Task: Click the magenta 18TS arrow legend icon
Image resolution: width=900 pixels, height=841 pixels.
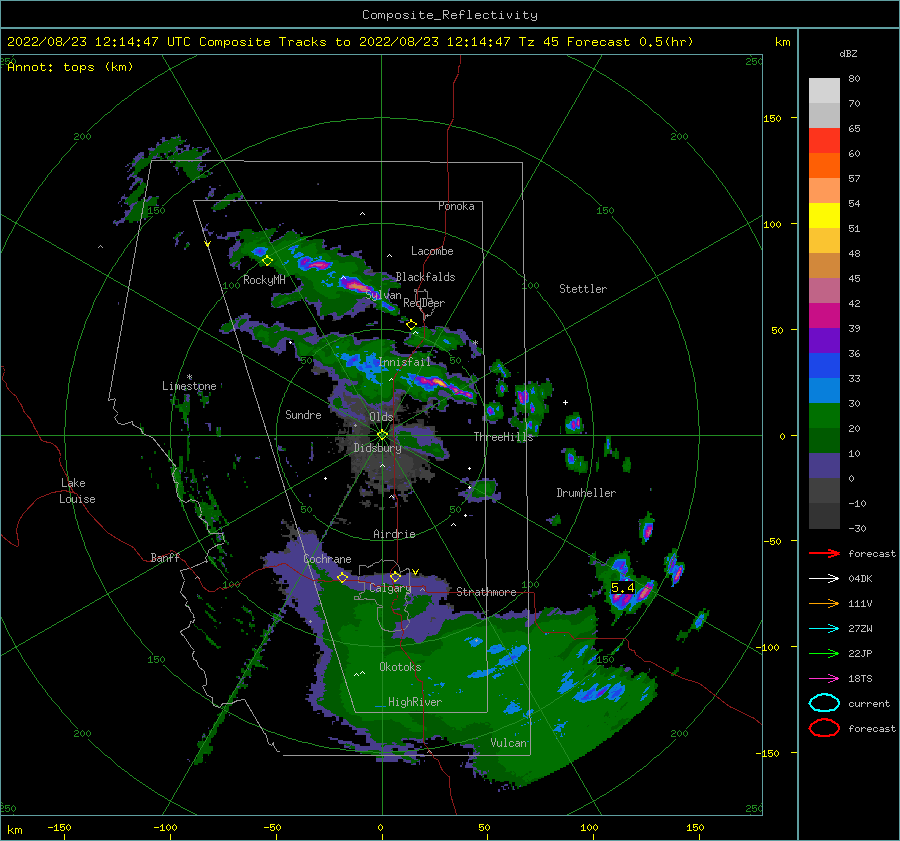Action: pos(824,679)
